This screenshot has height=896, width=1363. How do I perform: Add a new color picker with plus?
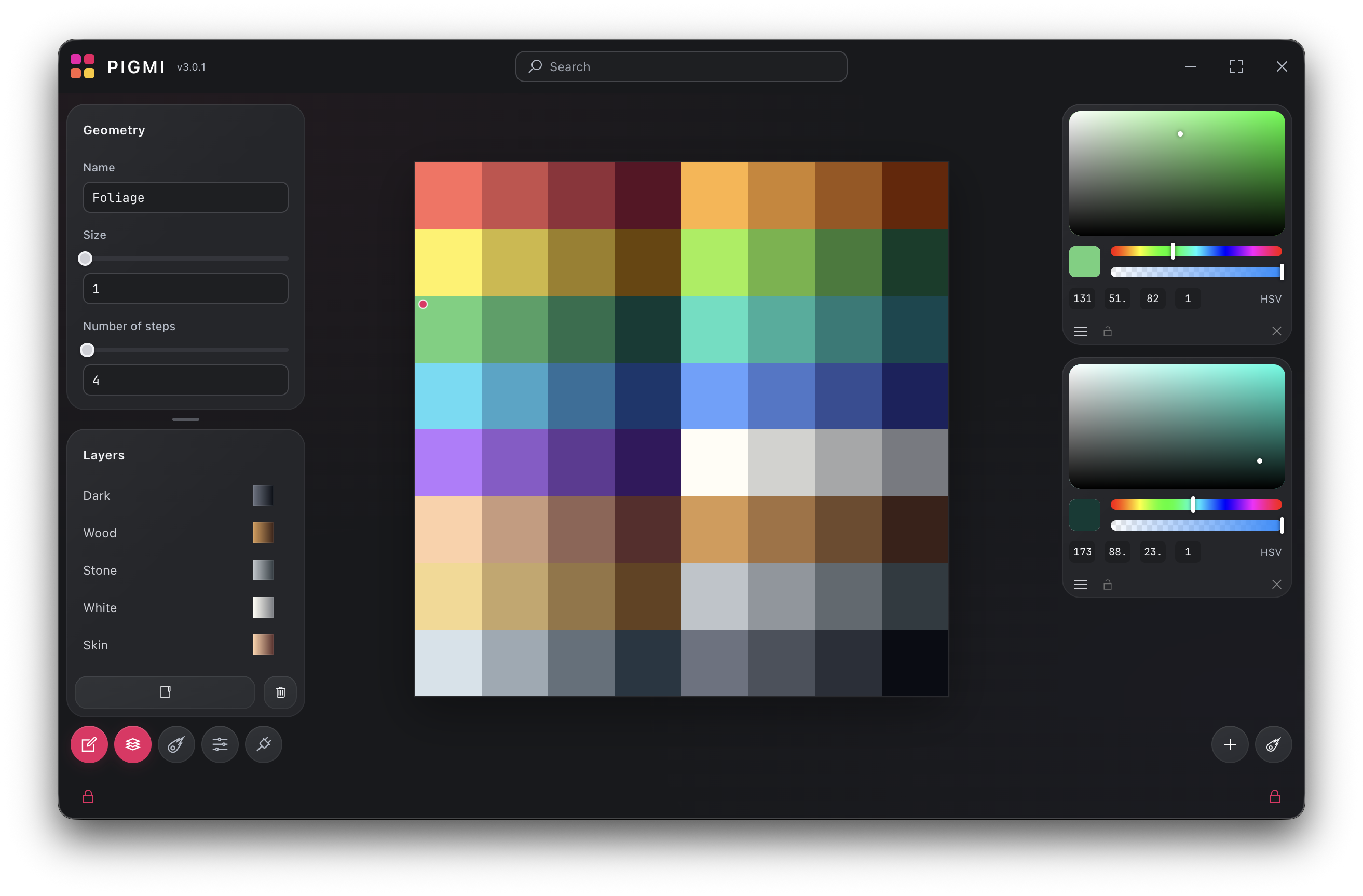(x=1230, y=744)
